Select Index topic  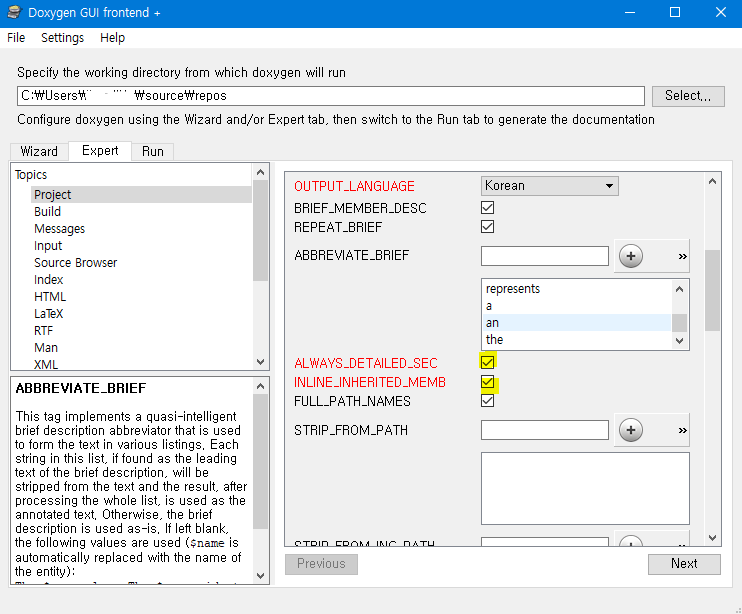click(48, 280)
